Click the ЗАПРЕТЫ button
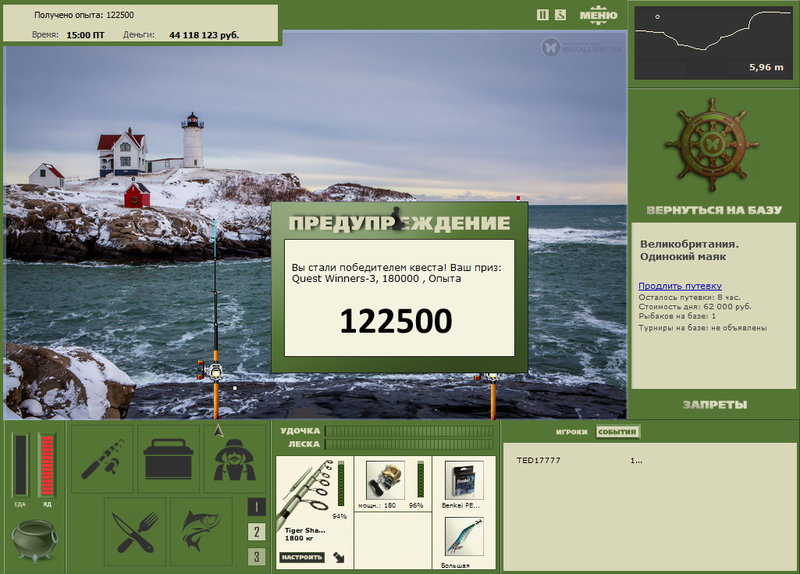This screenshot has height=574, width=800. [715, 405]
